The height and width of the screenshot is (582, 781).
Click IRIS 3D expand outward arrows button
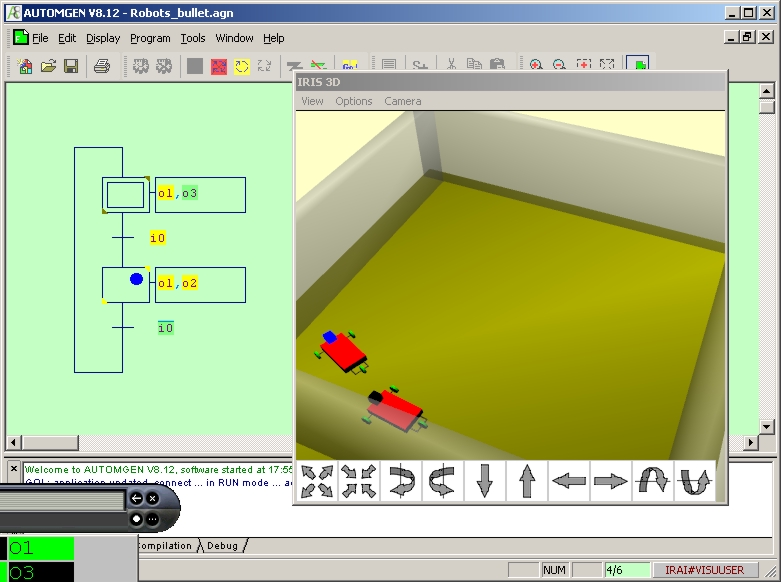click(317, 481)
